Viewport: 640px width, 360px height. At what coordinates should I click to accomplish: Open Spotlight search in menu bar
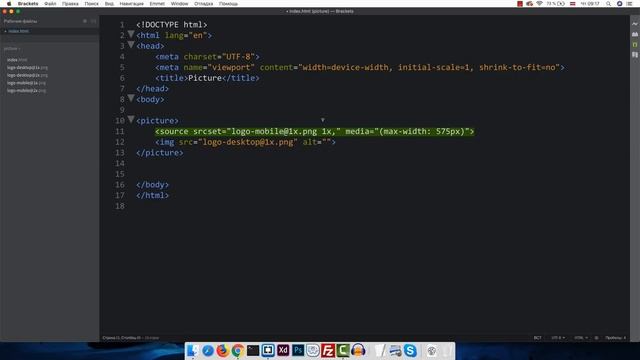pos(608,4)
